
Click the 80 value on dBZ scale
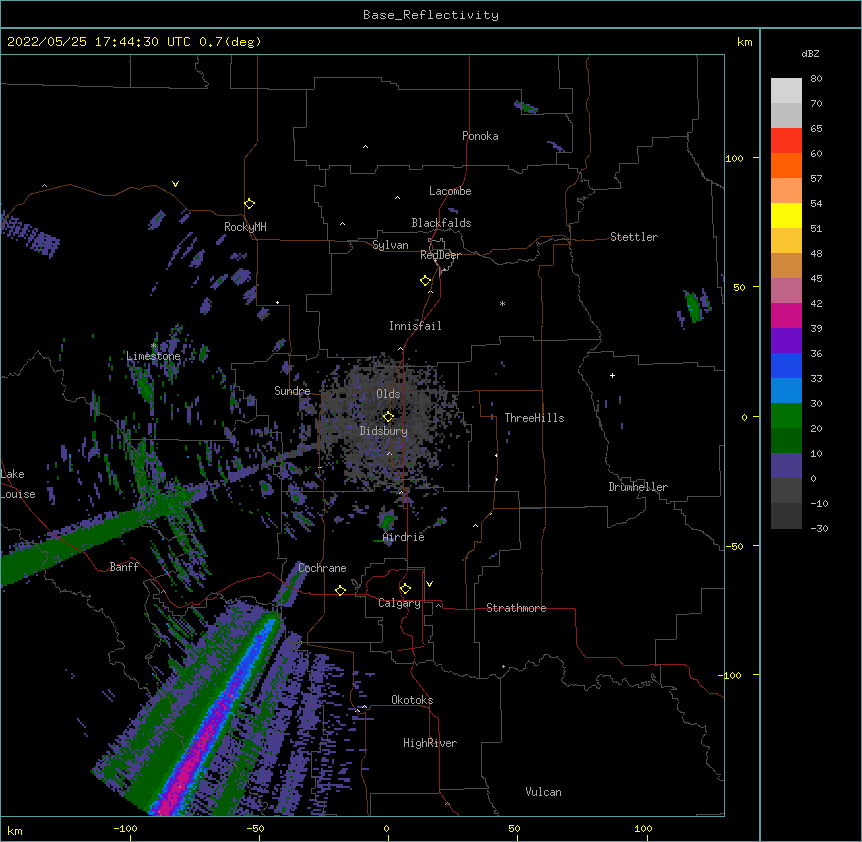pyautogui.click(x=816, y=79)
